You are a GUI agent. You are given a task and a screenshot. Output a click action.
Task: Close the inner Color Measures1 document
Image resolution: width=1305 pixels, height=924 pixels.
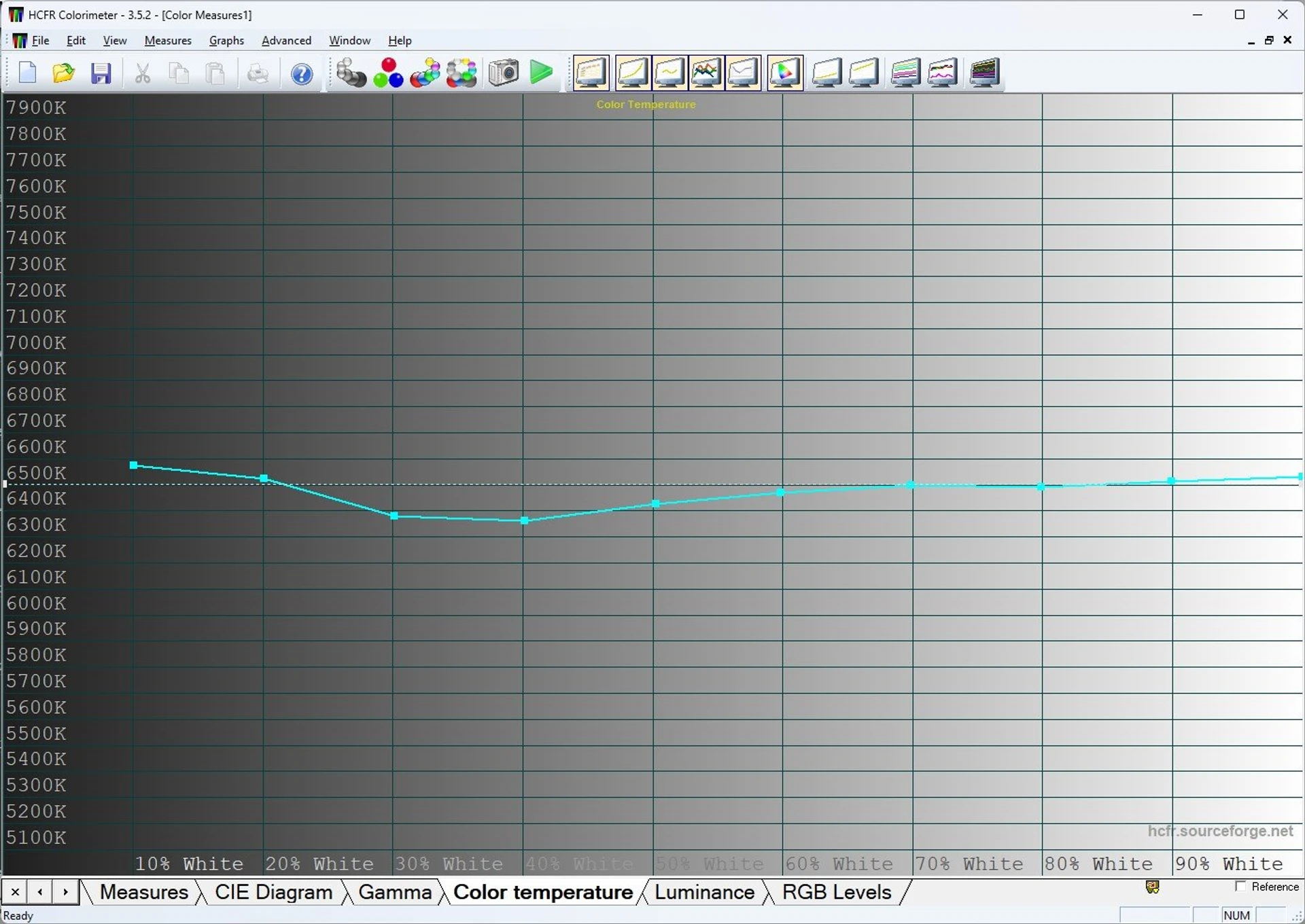pos(1287,41)
